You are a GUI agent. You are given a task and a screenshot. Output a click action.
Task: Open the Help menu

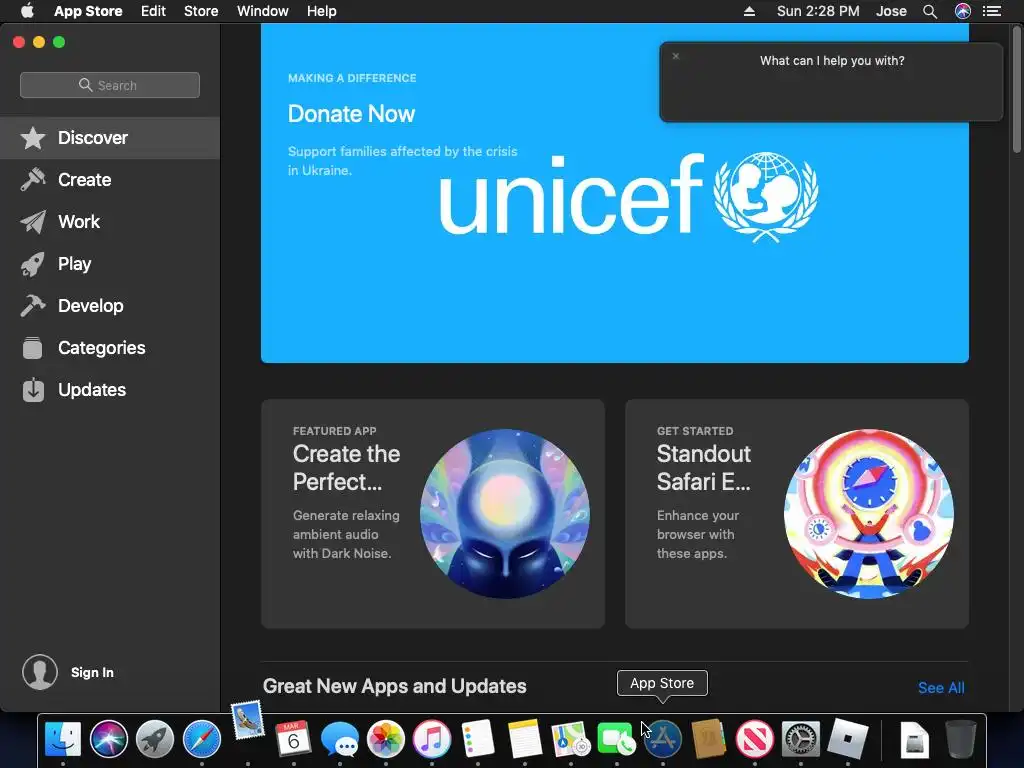coord(322,11)
